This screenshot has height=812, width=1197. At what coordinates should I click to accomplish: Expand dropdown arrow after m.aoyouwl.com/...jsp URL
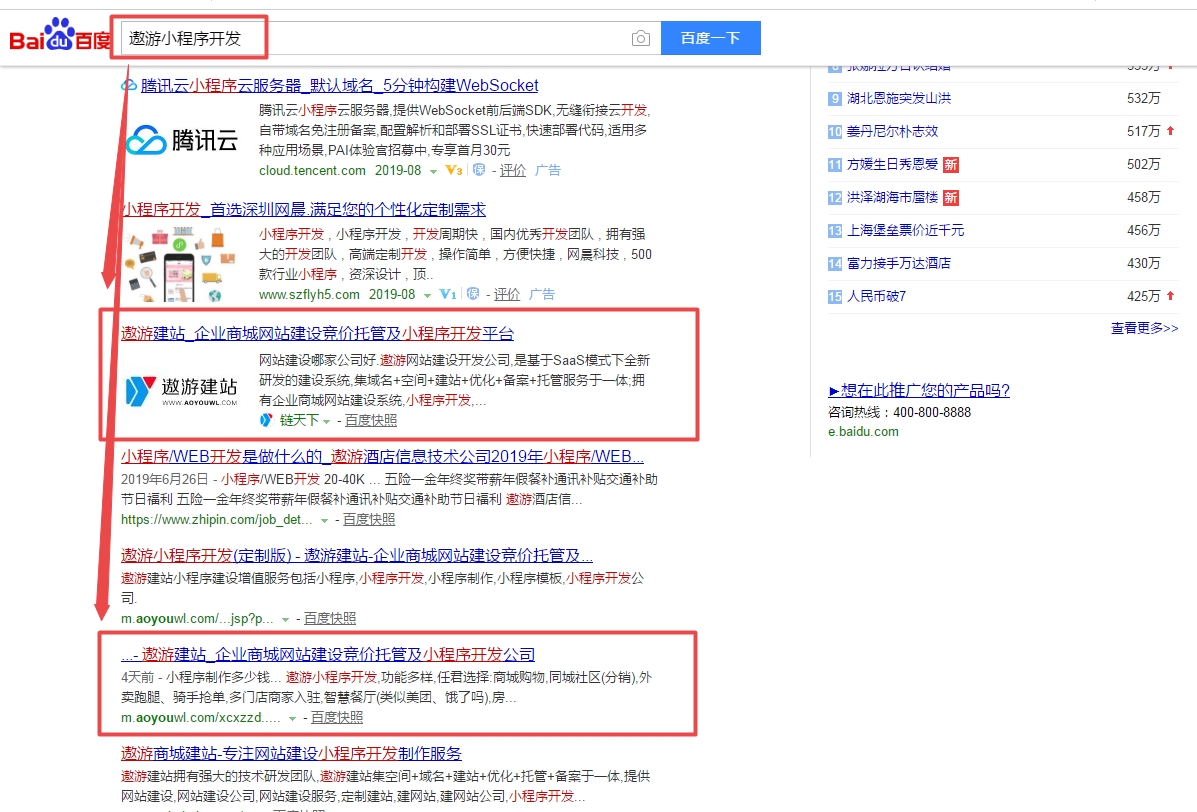tap(286, 620)
